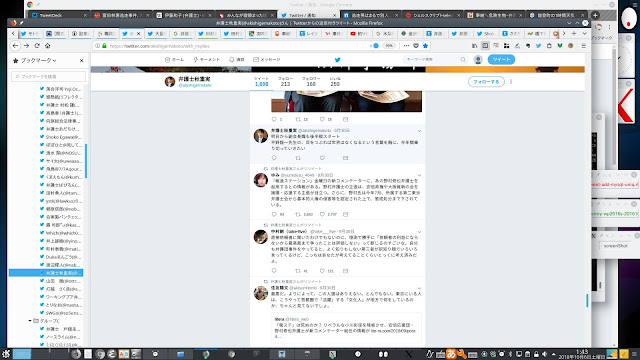640x360 pixels.
Task: Switch to the TweetDeck tab in Chrome
Action: coord(58,15)
